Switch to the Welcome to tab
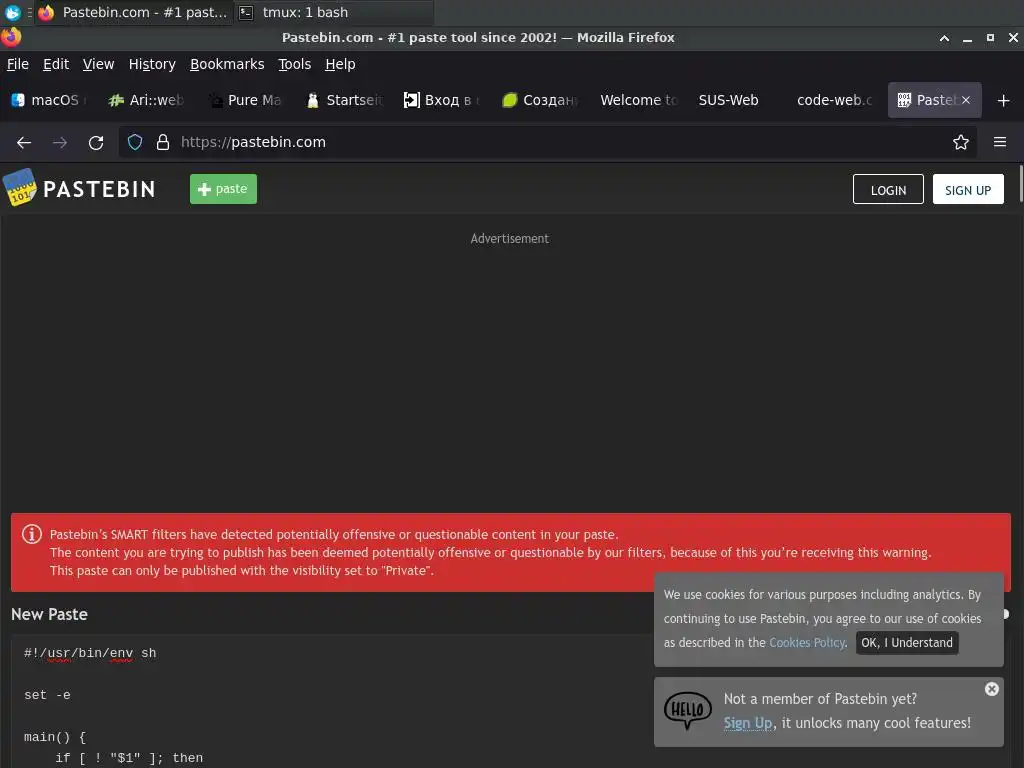This screenshot has width=1024, height=768. [x=640, y=100]
